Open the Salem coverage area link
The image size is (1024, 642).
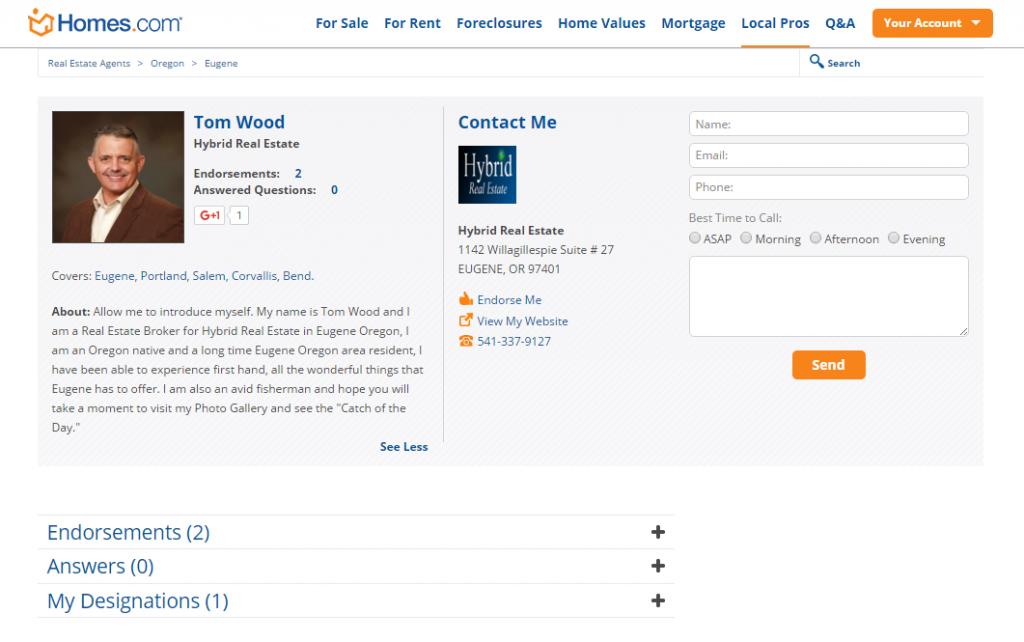[208, 276]
